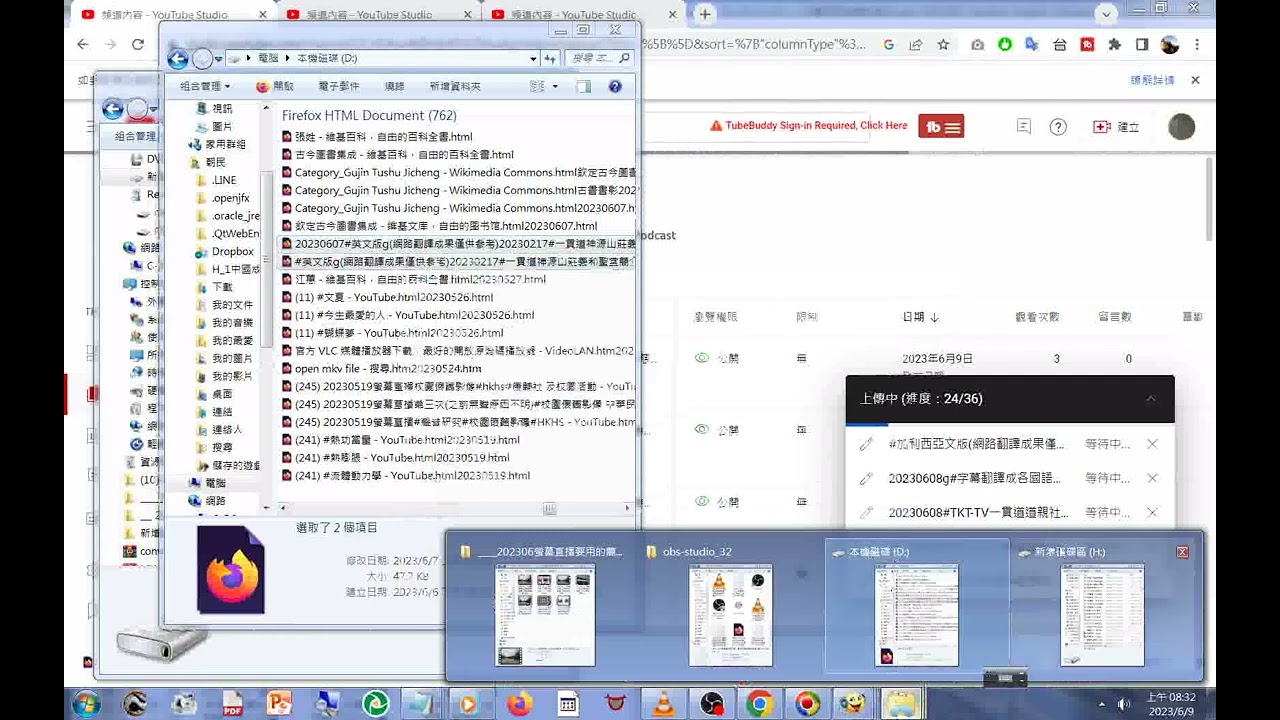1280x720 pixels.
Task: Dismiss the banner next to 瞭解詳情
Action: pyautogui.click(x=1195, y=80)
